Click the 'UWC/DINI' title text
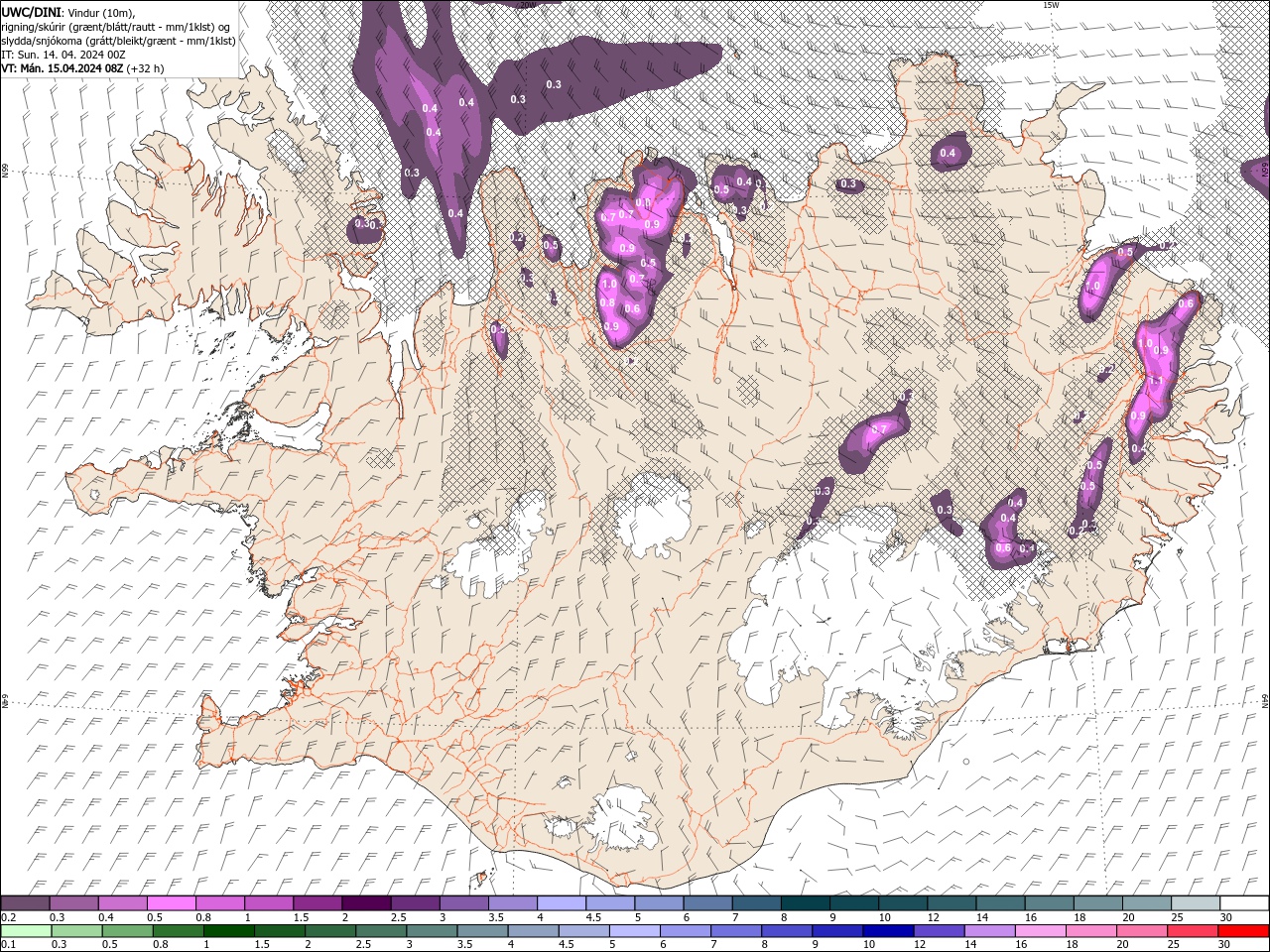This screenshot has width=1270, height=952. pos(30,11)
